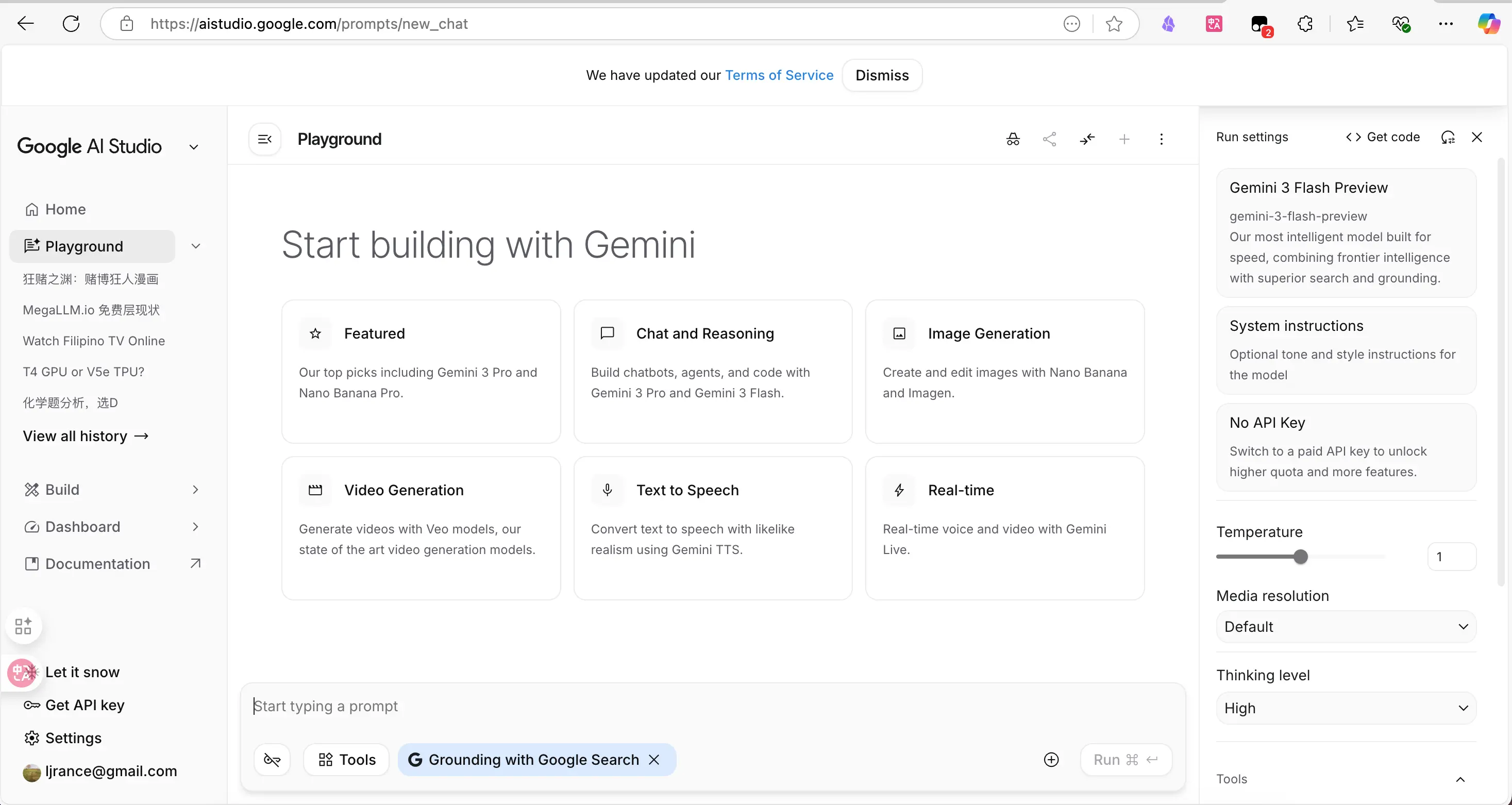The image size is (1512, 805).
Task: Click the compare mode arrows icon
Action: (1087, 139)
